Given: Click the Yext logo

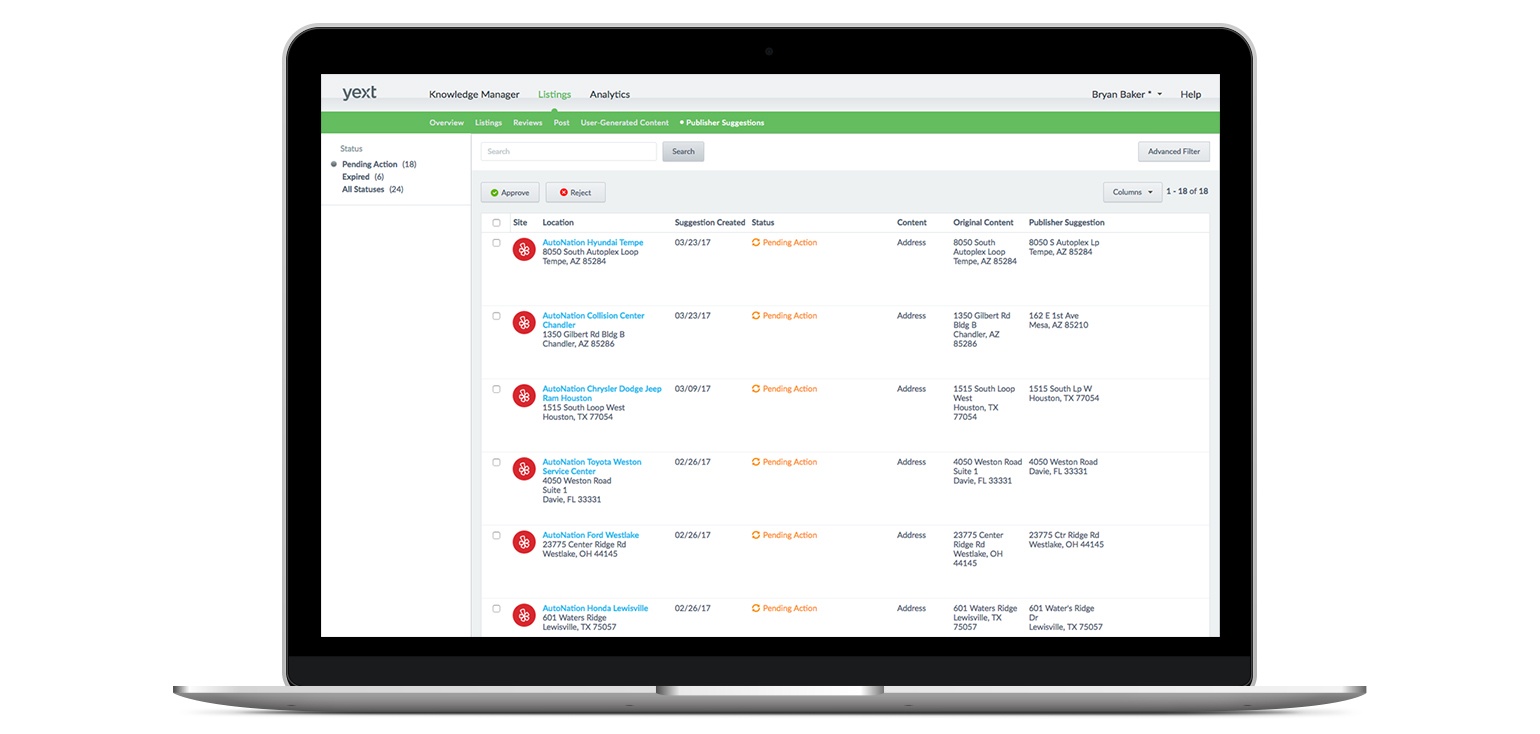Looking at the screenshot, I should [359, 93].
